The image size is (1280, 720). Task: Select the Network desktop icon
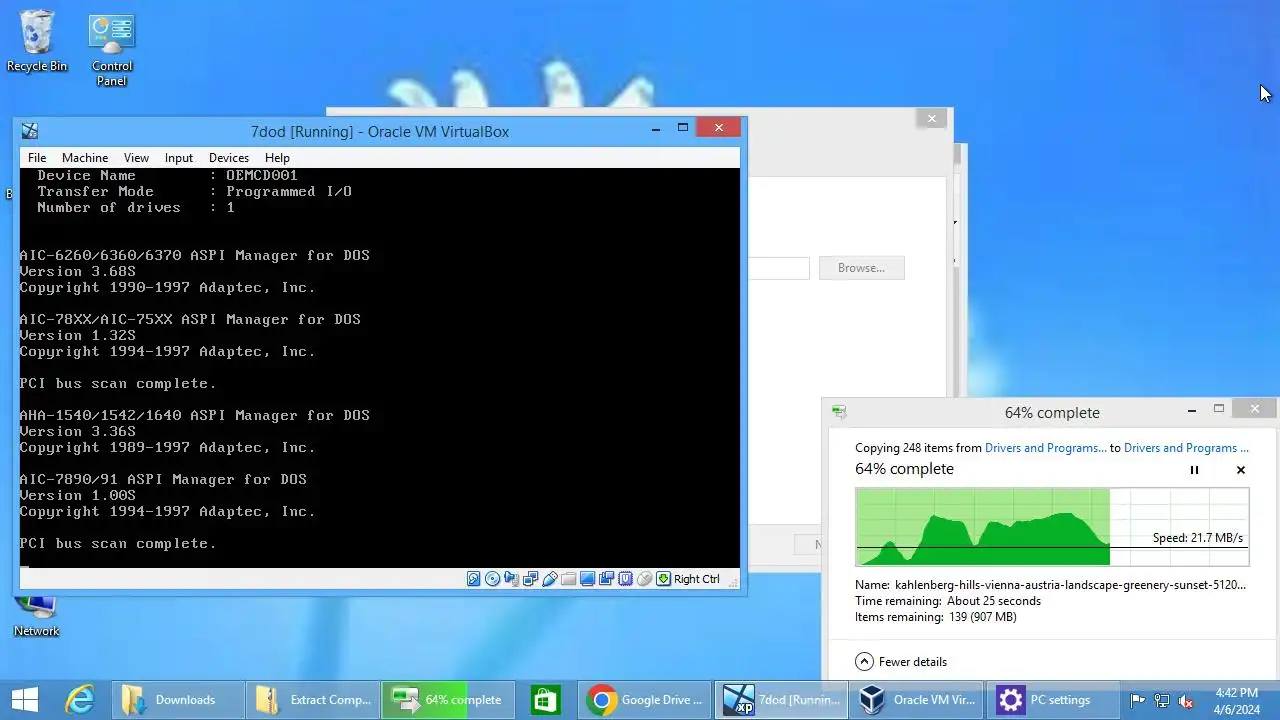tap(37, 614)
